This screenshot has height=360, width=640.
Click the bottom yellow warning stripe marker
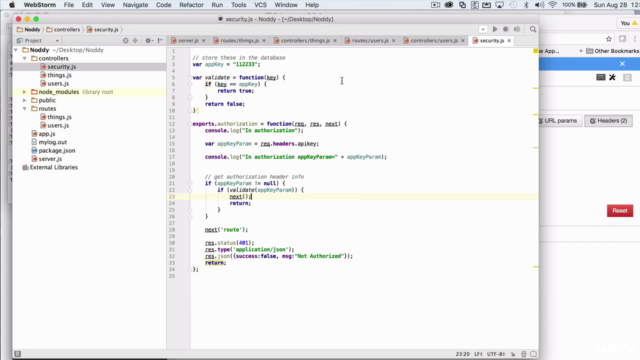coord(536,267)
